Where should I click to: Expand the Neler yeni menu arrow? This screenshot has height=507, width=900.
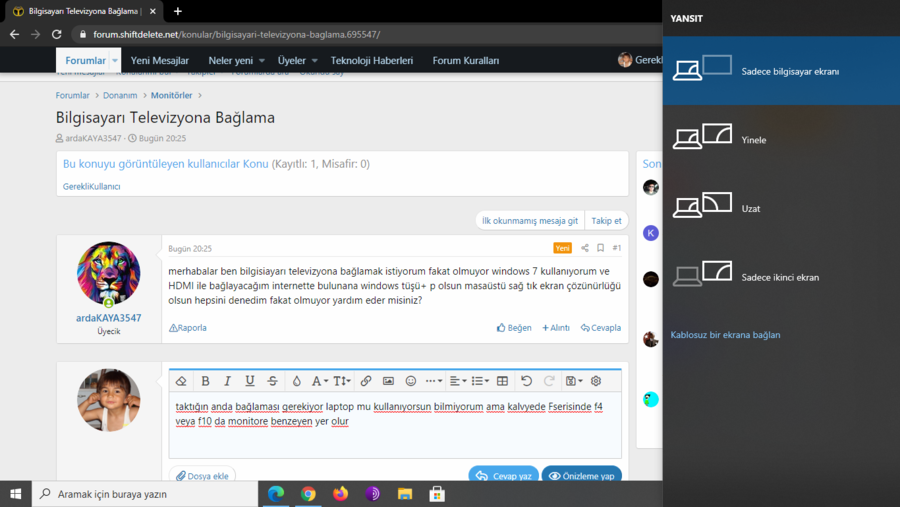click(262, 61)
